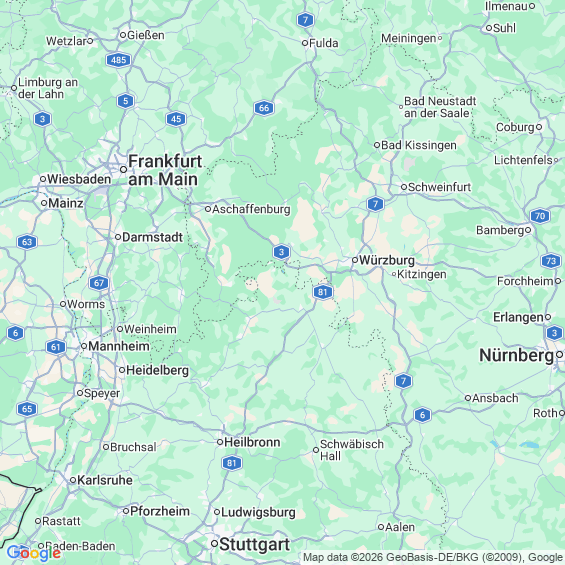This screenshot has width=565, height=565.
Task: Click the Würzburg city marker
Action: coord(355,260)
